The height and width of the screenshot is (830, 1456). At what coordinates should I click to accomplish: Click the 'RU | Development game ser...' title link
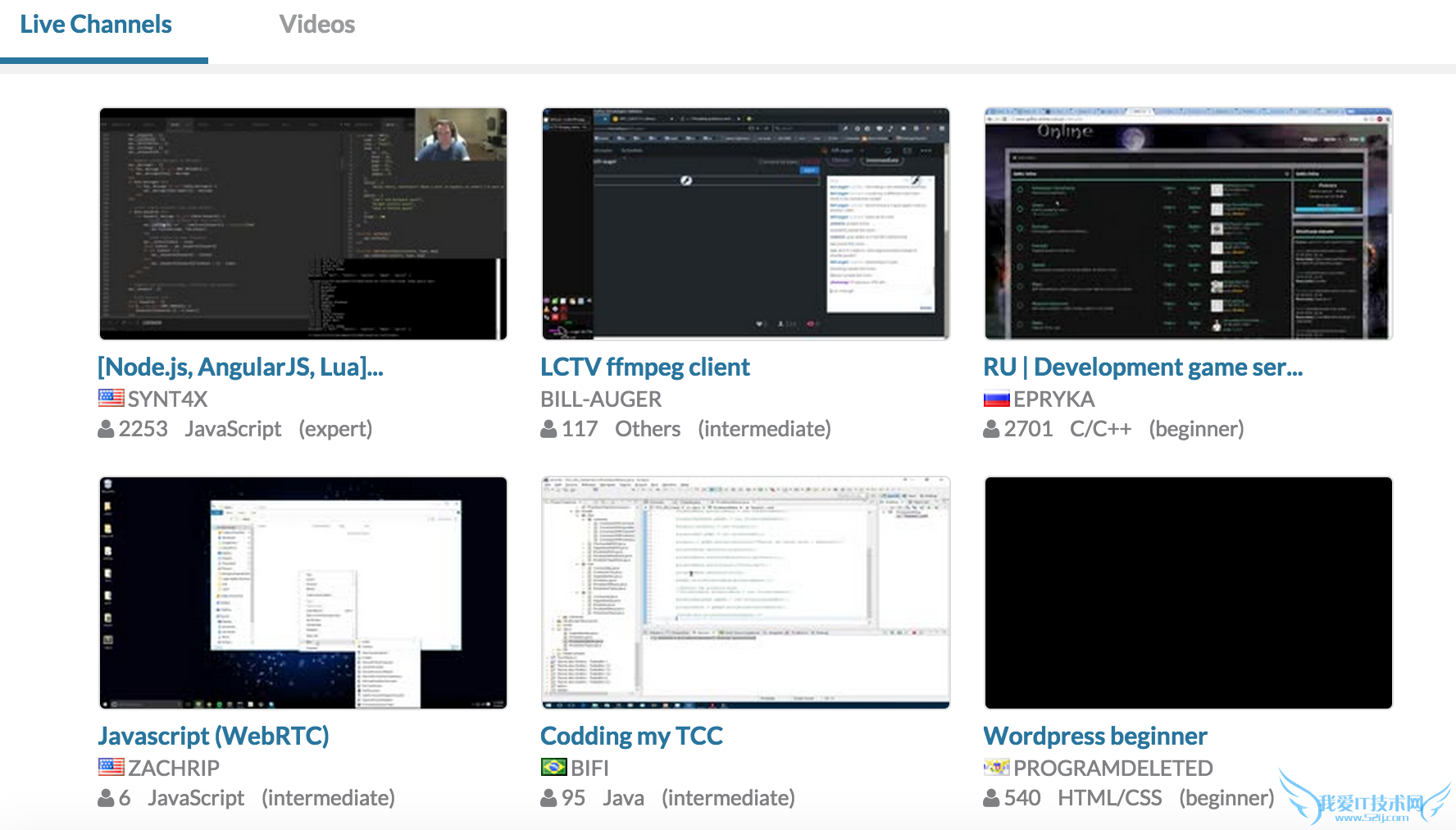[1142, 367]
